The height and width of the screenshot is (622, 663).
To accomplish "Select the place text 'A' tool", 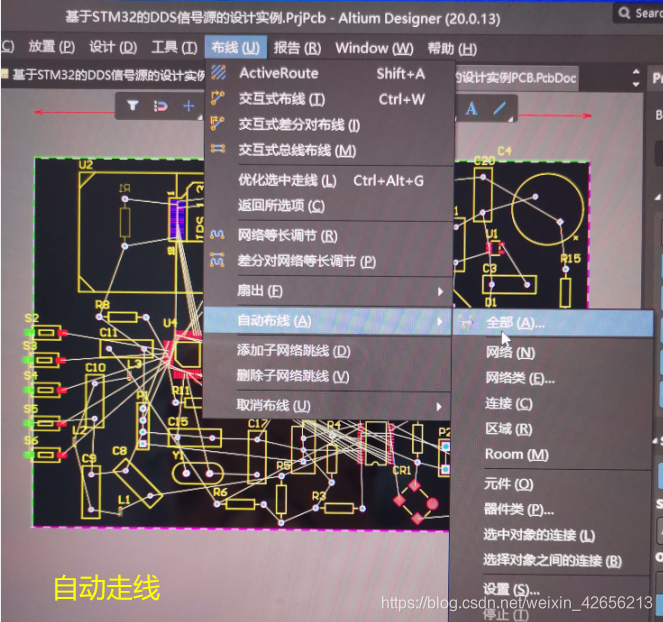I will point(471,109).
